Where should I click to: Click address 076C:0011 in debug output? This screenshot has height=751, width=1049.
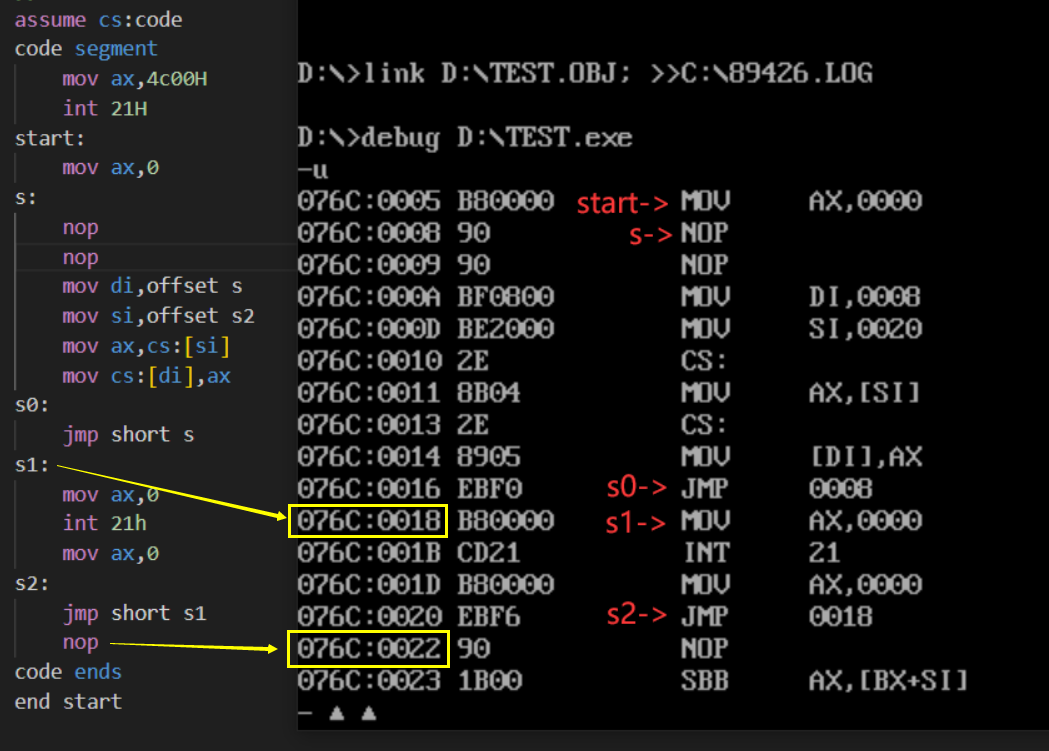coord(369,393)
